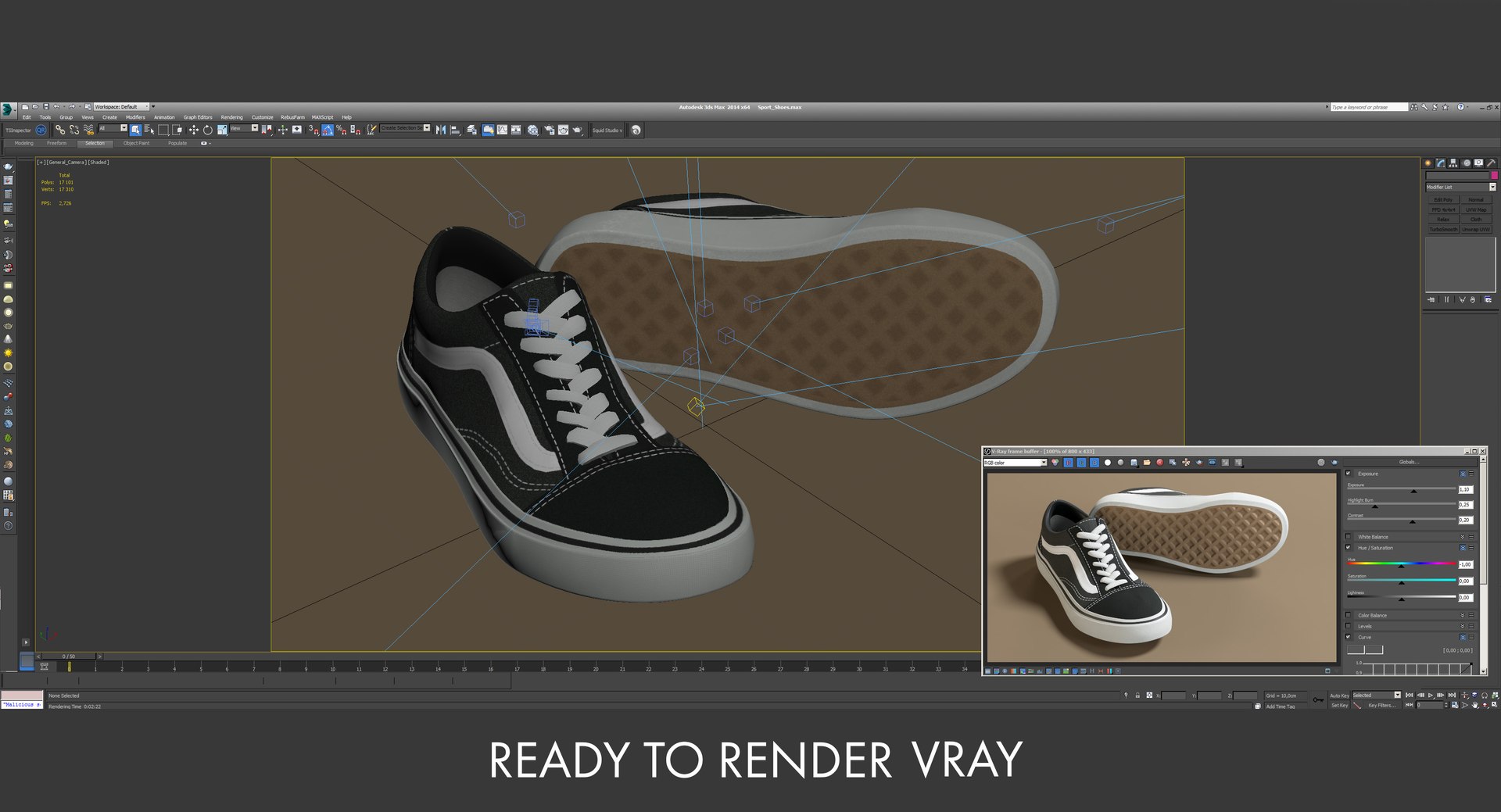Screen dimensions: 1501x812
Task: Activate Select and Move tool
Action: (x=193, y=131)
